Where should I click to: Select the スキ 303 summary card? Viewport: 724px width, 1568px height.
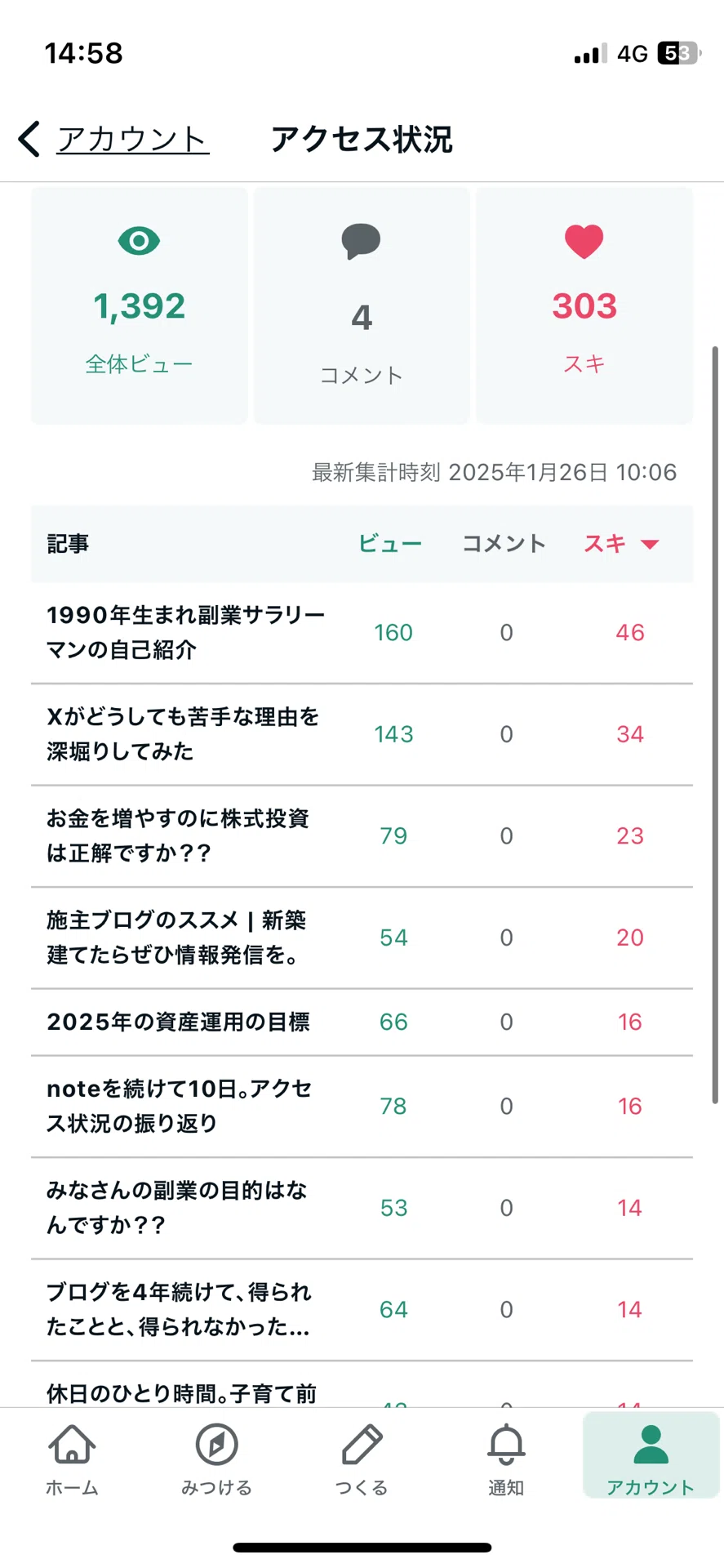coord(584,305)
